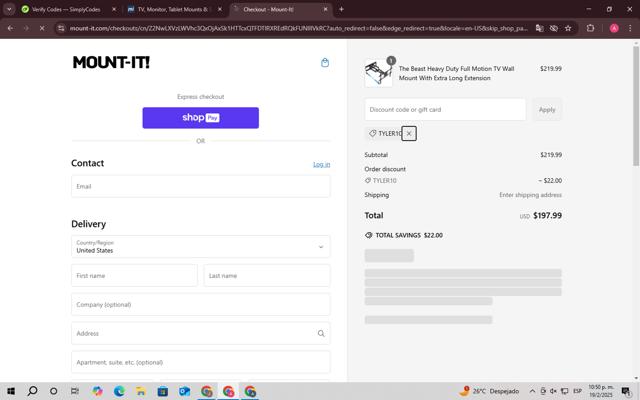Click the Beast TV wall mount thumbnail
Screen dimensions: 640x400
[378, 73]
